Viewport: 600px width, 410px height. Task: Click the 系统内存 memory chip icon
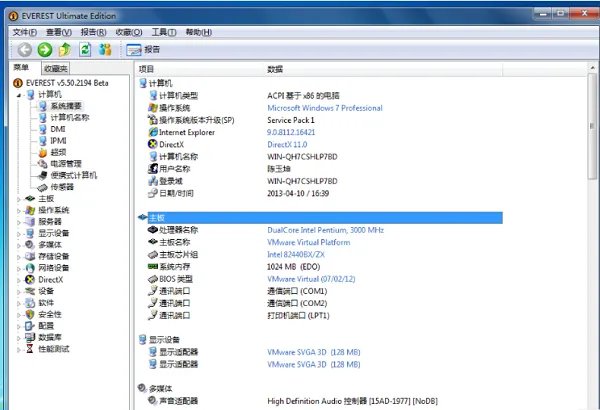(x=153, y=266)
